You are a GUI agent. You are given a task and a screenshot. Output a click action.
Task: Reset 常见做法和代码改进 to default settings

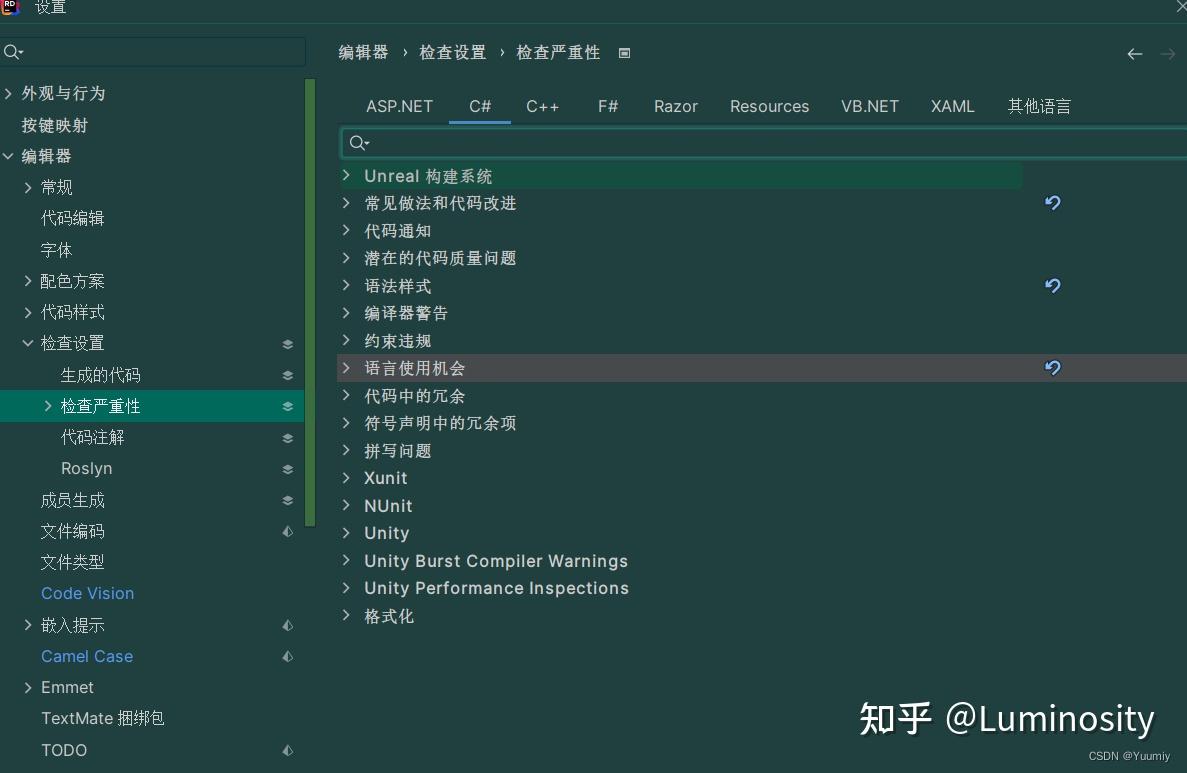[x=1052, y=203]
